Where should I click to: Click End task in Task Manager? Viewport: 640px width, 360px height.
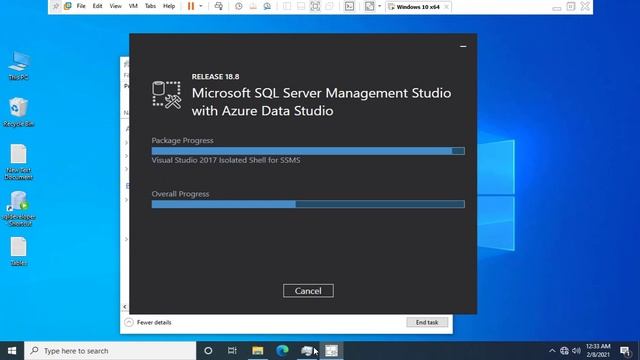pyautogui.click(x=427, y=322)
